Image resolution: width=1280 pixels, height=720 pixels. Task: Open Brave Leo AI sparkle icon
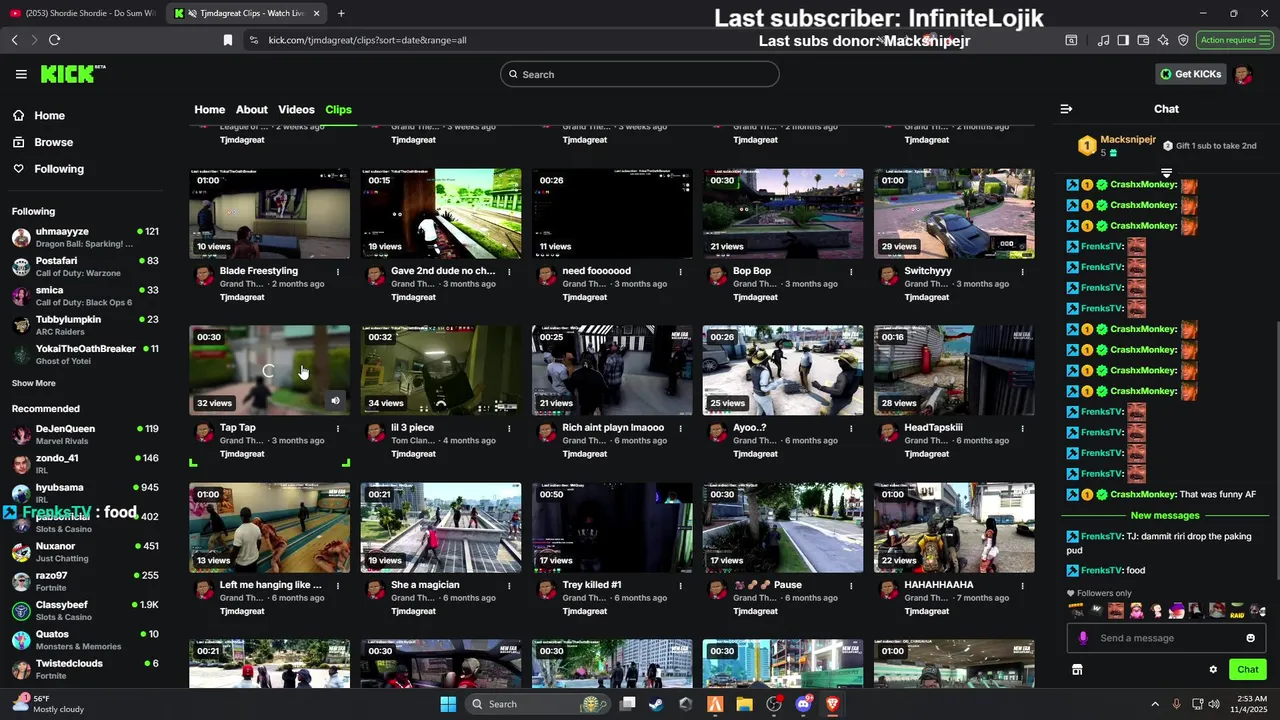(x=1163, y=40)
